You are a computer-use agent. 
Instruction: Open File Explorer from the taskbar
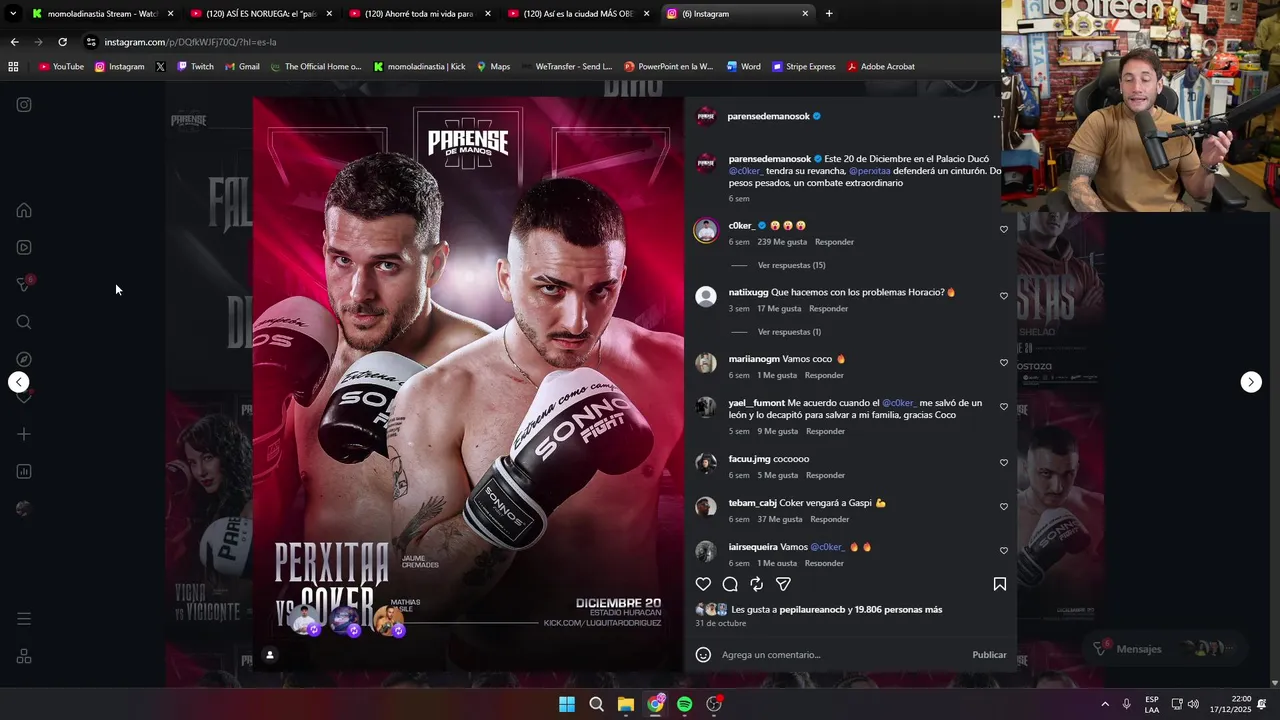click(x=625, y=704)
